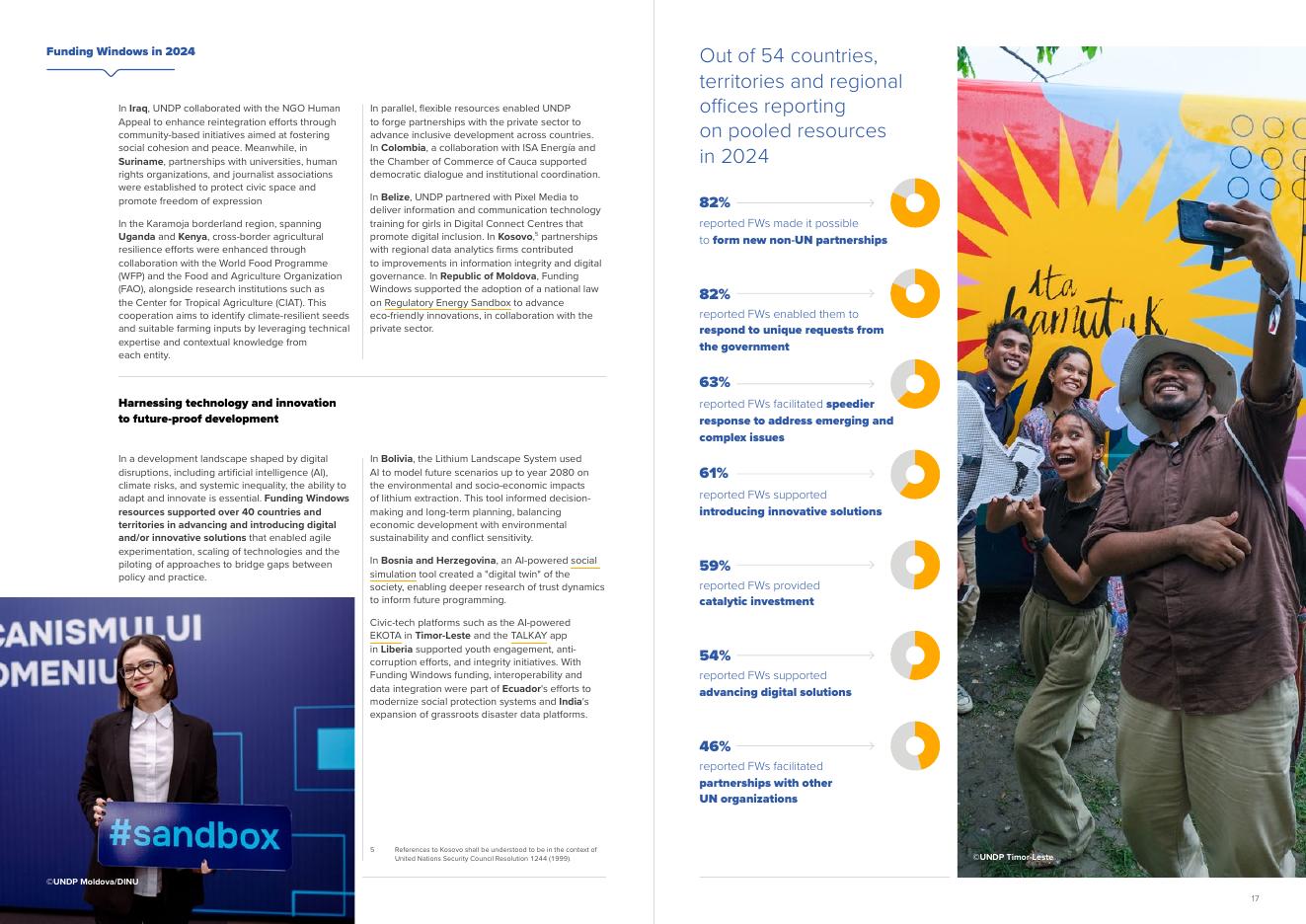Click the bold word 'Belize'
Screen dimensions: 1306x924
tap(395, 197)
